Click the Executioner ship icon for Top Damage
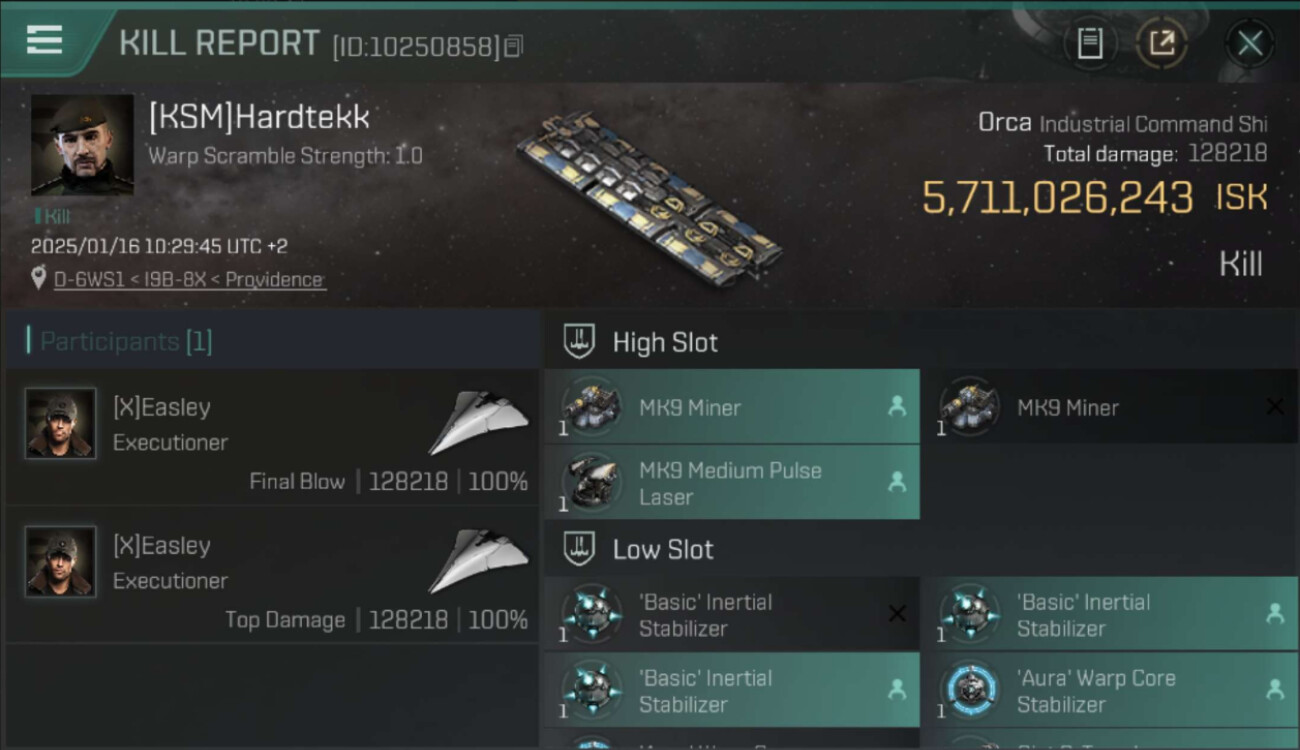 pos(478,562)
